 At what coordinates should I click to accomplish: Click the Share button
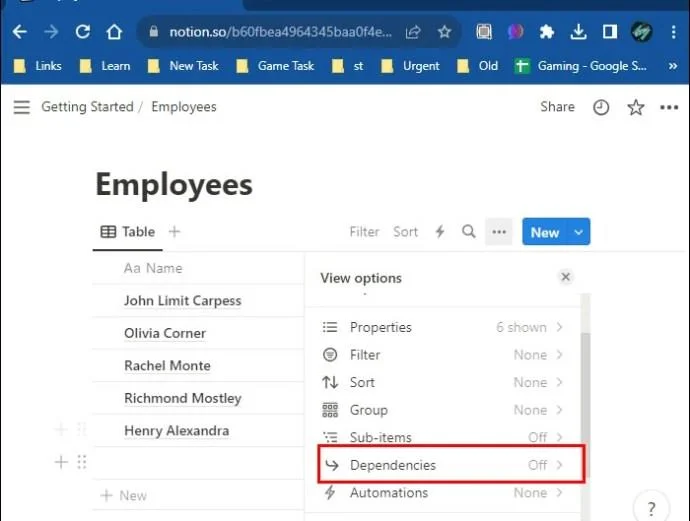point(557,107)
